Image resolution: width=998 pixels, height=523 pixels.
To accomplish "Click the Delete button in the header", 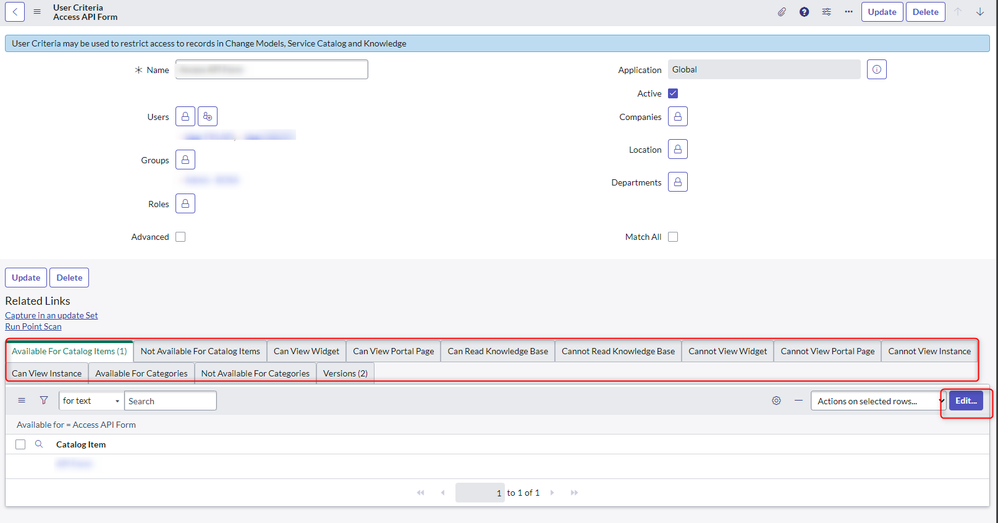I will pyautogui.click(x=925, y=11).
